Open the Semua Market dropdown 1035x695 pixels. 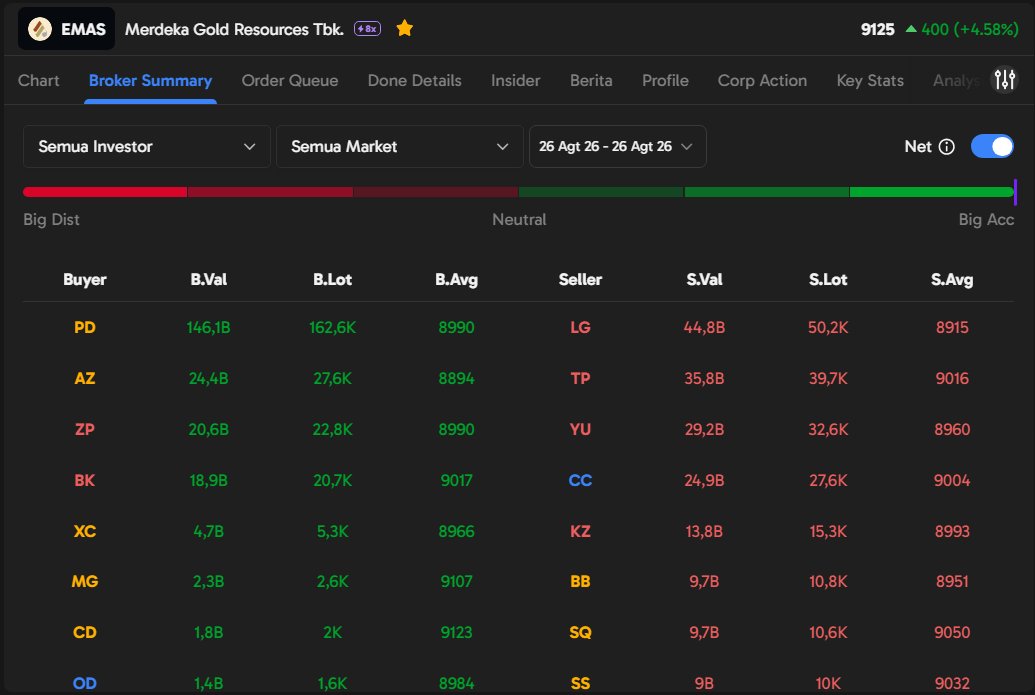(399, 147)
